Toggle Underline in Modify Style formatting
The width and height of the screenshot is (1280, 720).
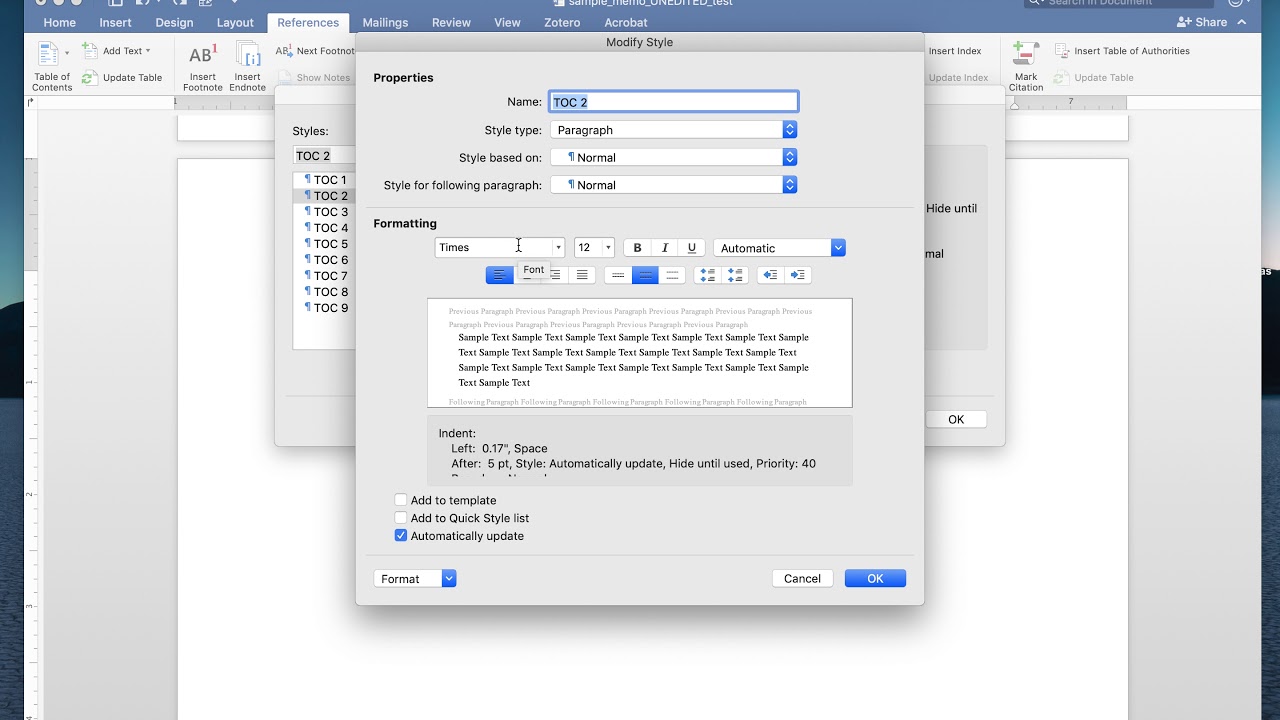coord(692,248)
